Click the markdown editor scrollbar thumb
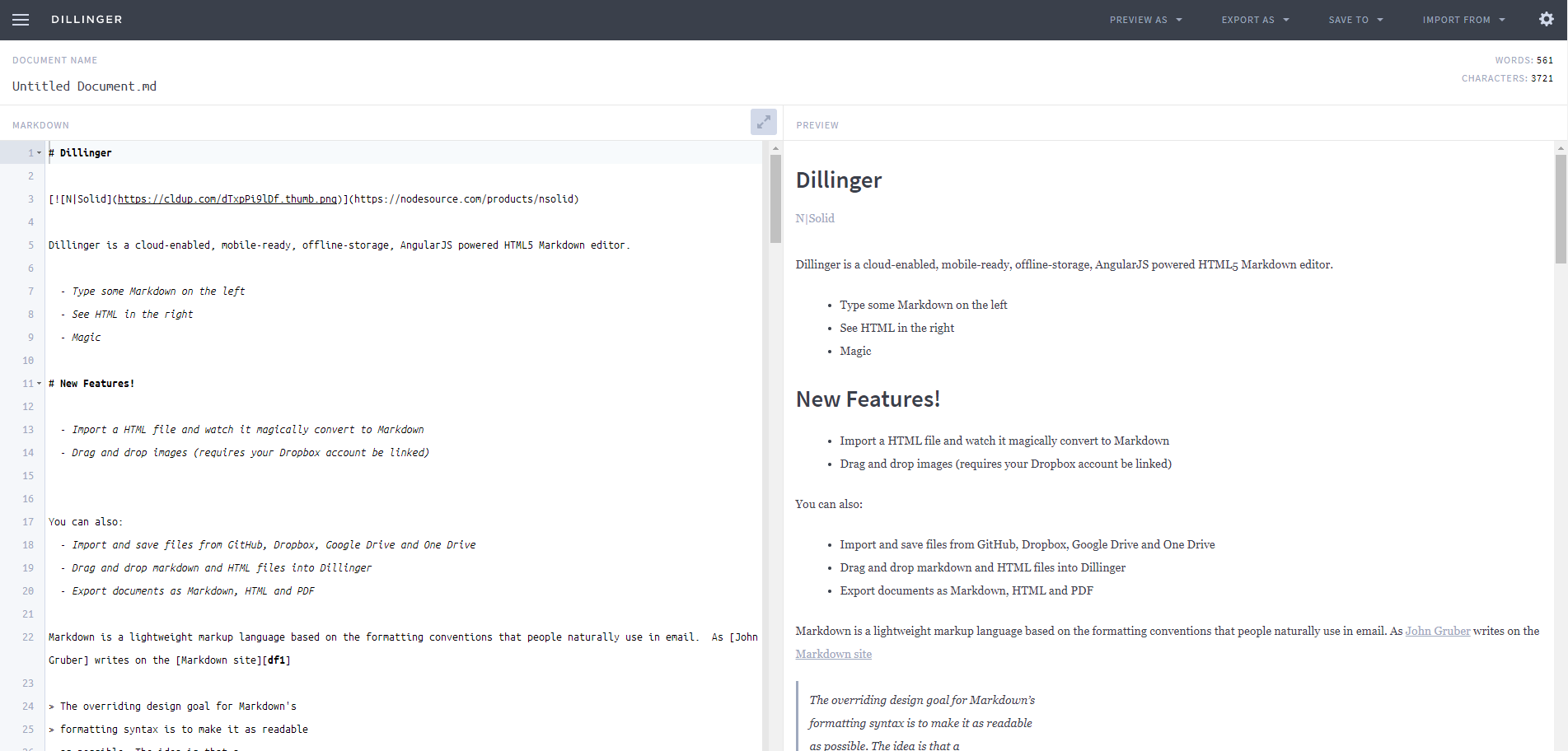This screenshot has width=1568, height=751. tap(775, 198)
